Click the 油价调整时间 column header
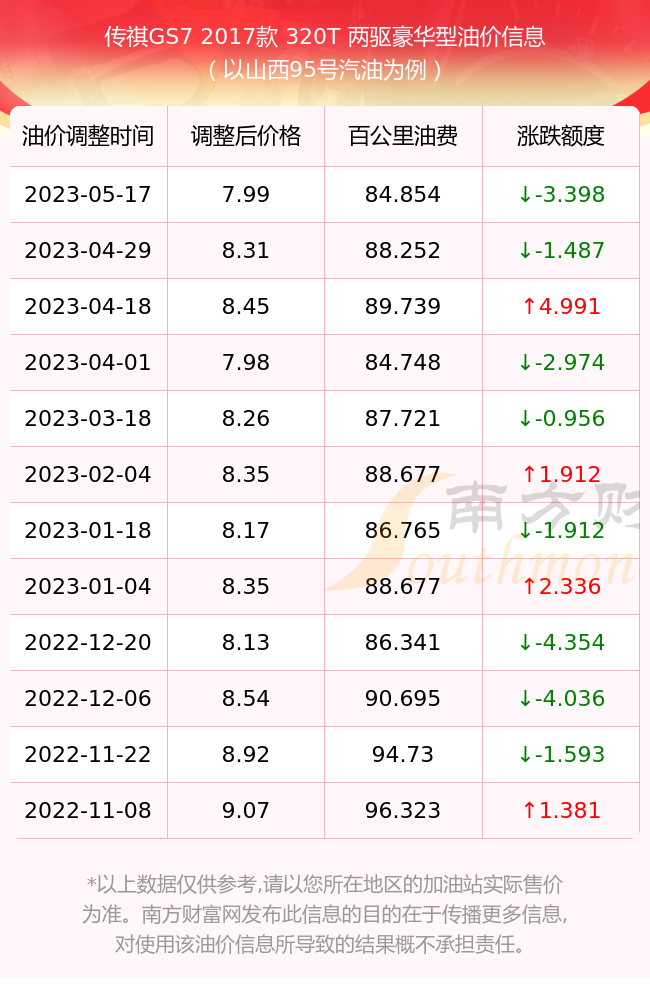The height and width of the screenshot is (1000, 650). [88, 137]
